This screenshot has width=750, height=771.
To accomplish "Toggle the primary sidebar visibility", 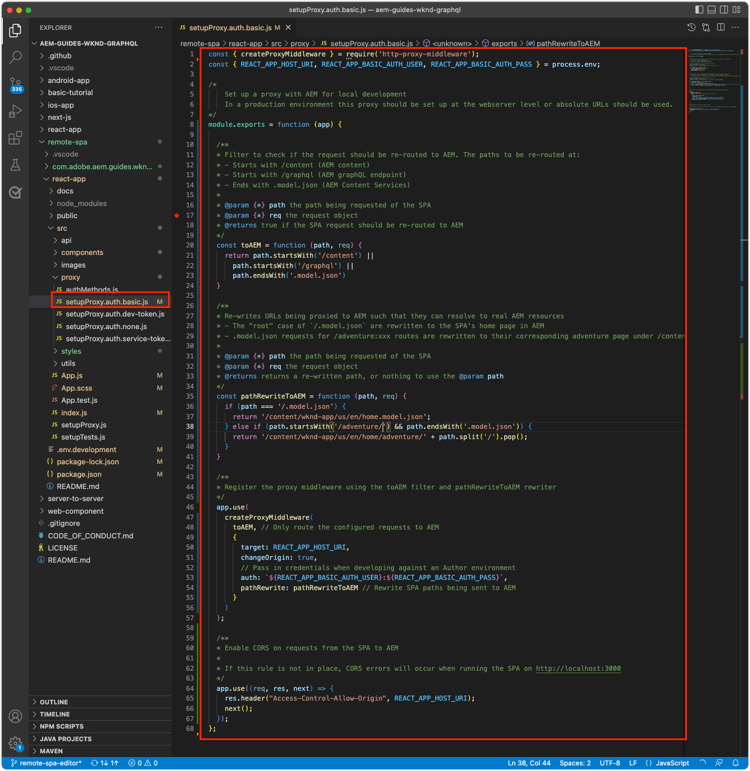I will [x=699, y=10].
